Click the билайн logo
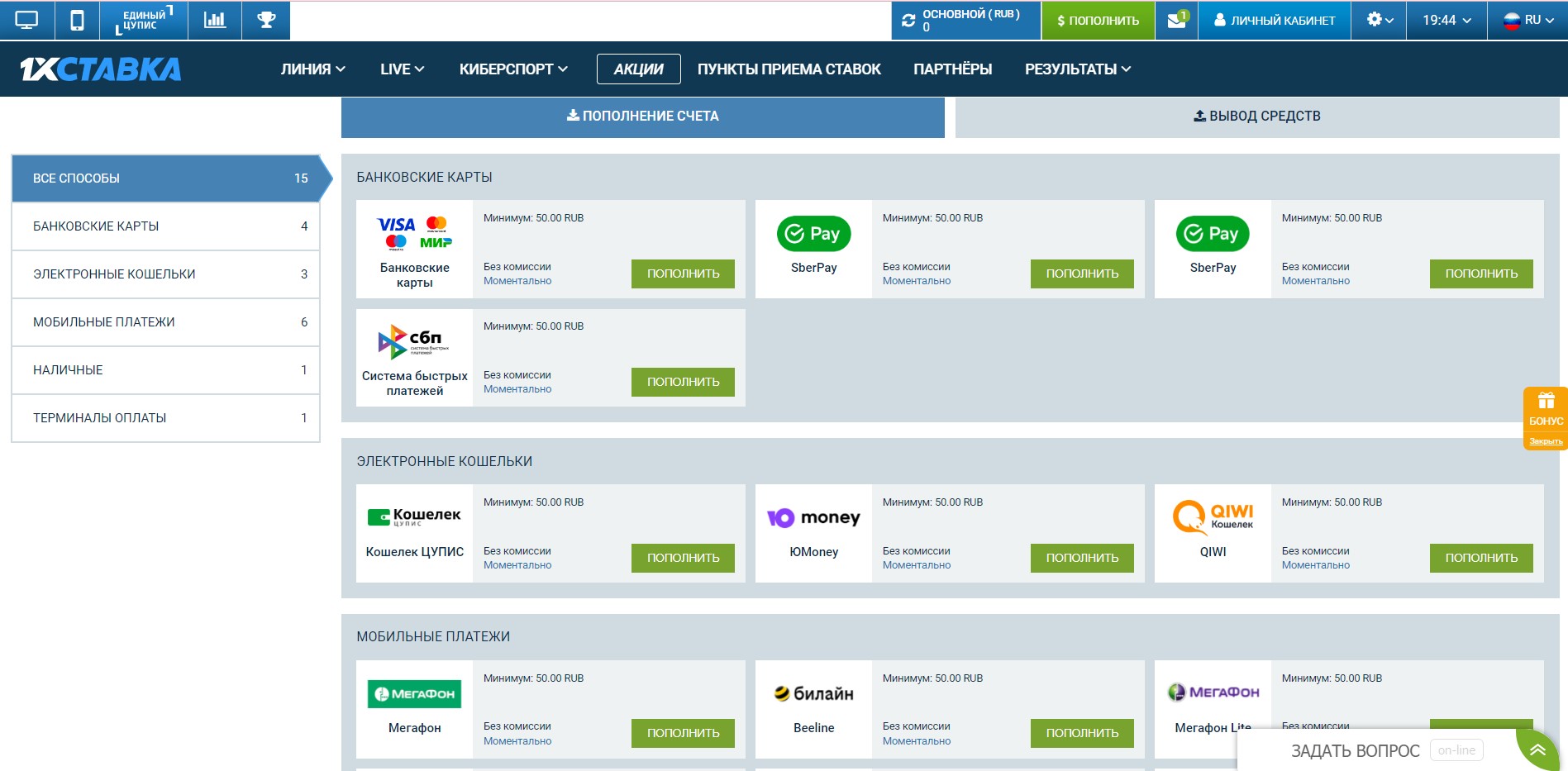1568x771 pixels. 813,694
